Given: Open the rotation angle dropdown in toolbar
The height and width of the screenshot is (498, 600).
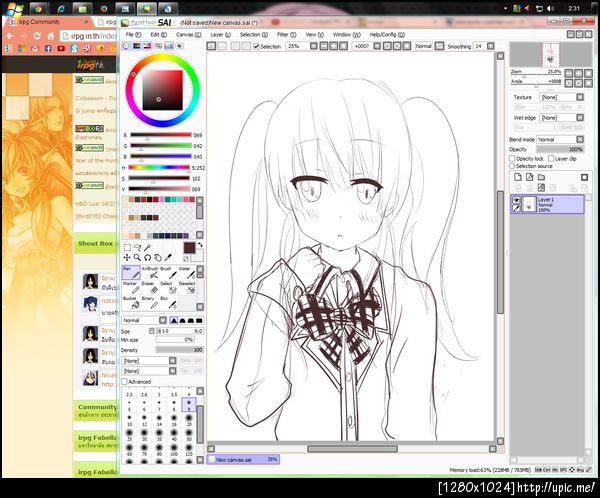Looking at the screenshot, I should (377, 46).
